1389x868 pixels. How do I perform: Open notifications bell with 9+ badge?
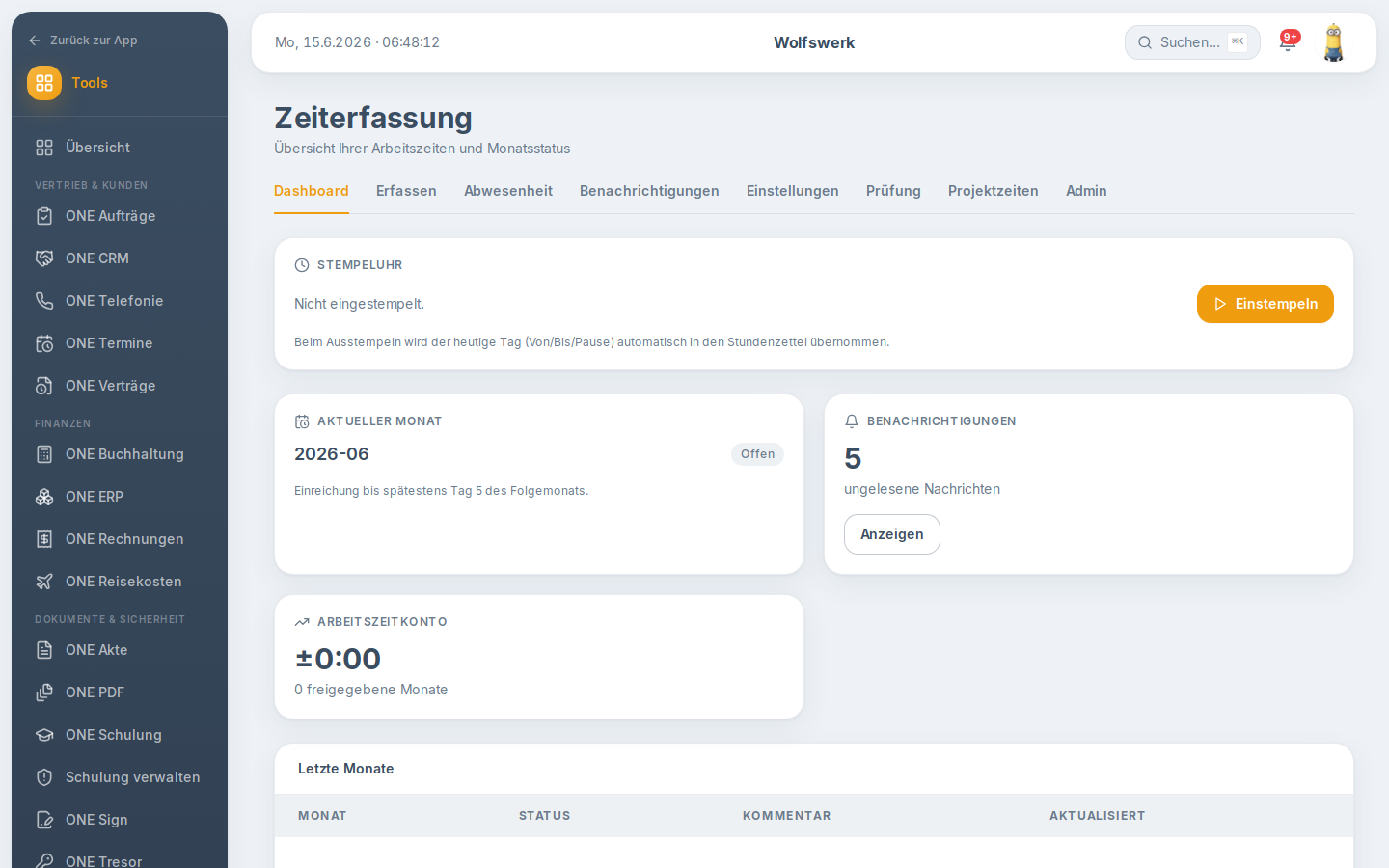pyautogui.click(x=1288, y=41)
